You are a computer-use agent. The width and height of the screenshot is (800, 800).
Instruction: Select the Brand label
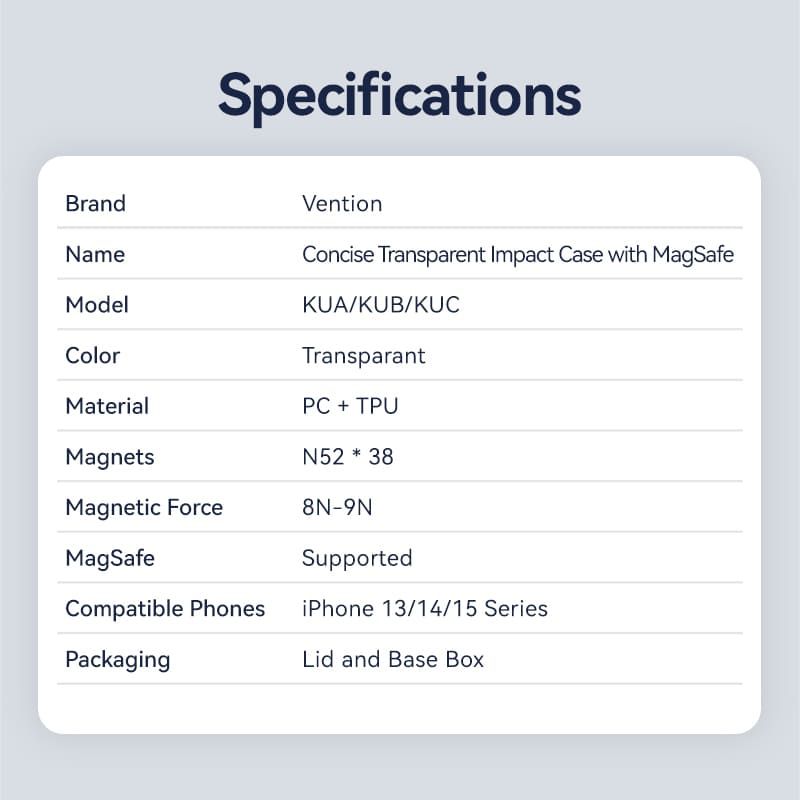pyautogui.click(x=95, y=204)
